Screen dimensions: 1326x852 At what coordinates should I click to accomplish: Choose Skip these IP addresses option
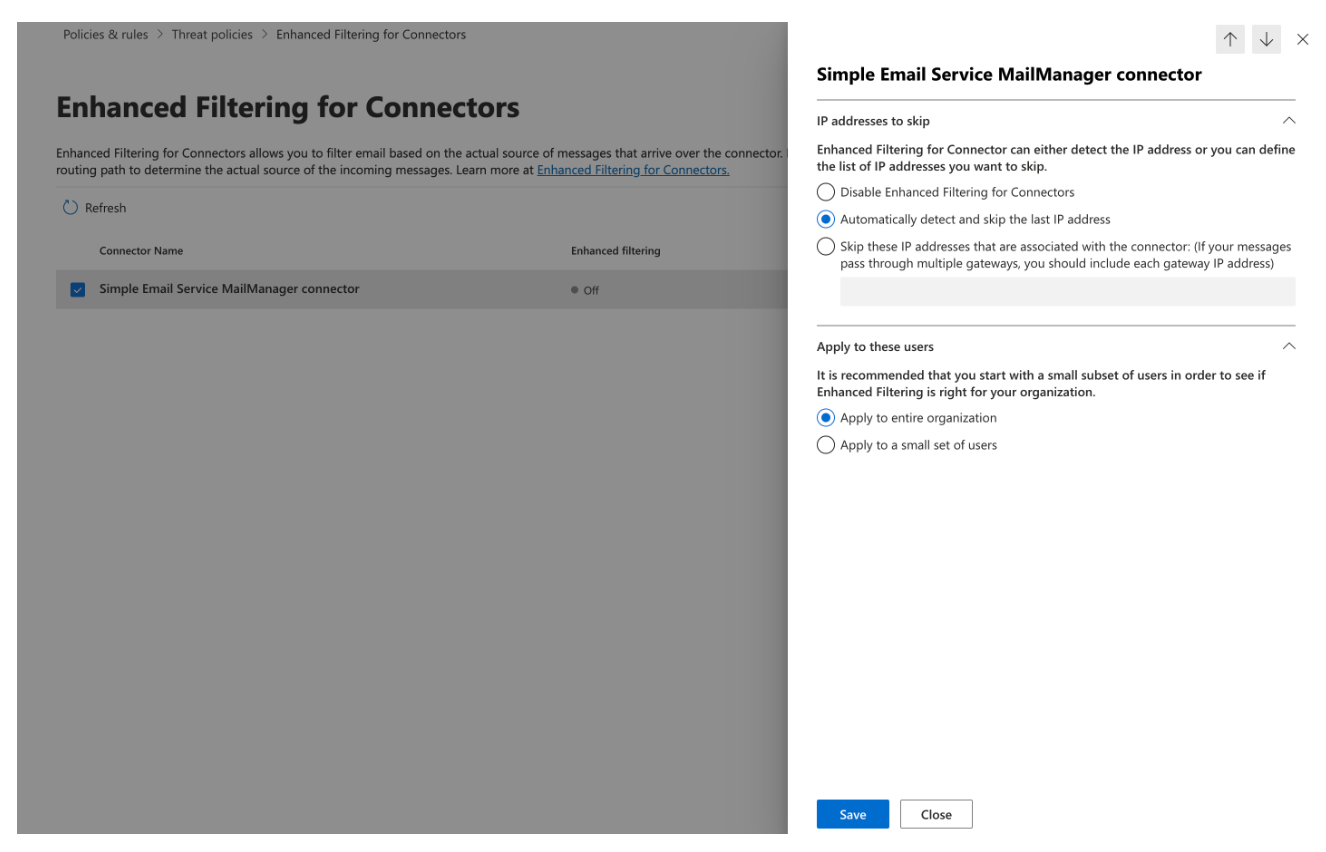tap(826, 246)
